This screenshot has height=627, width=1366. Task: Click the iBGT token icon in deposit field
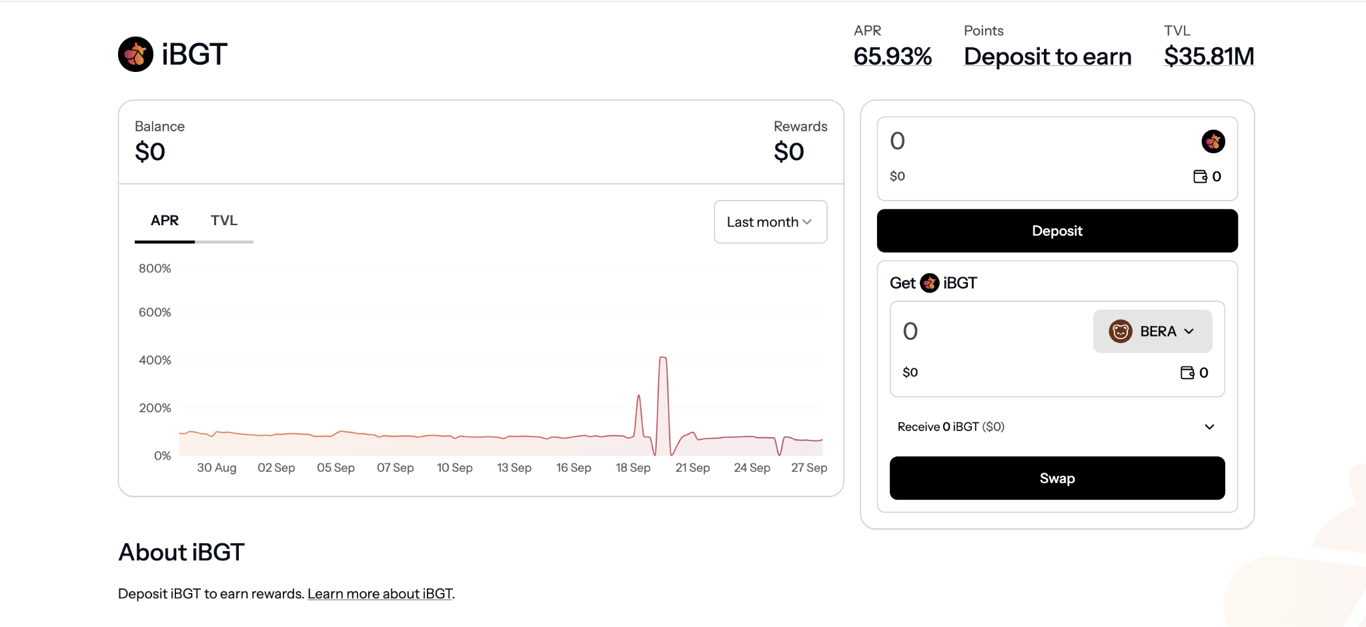(x=1212, y=141)
